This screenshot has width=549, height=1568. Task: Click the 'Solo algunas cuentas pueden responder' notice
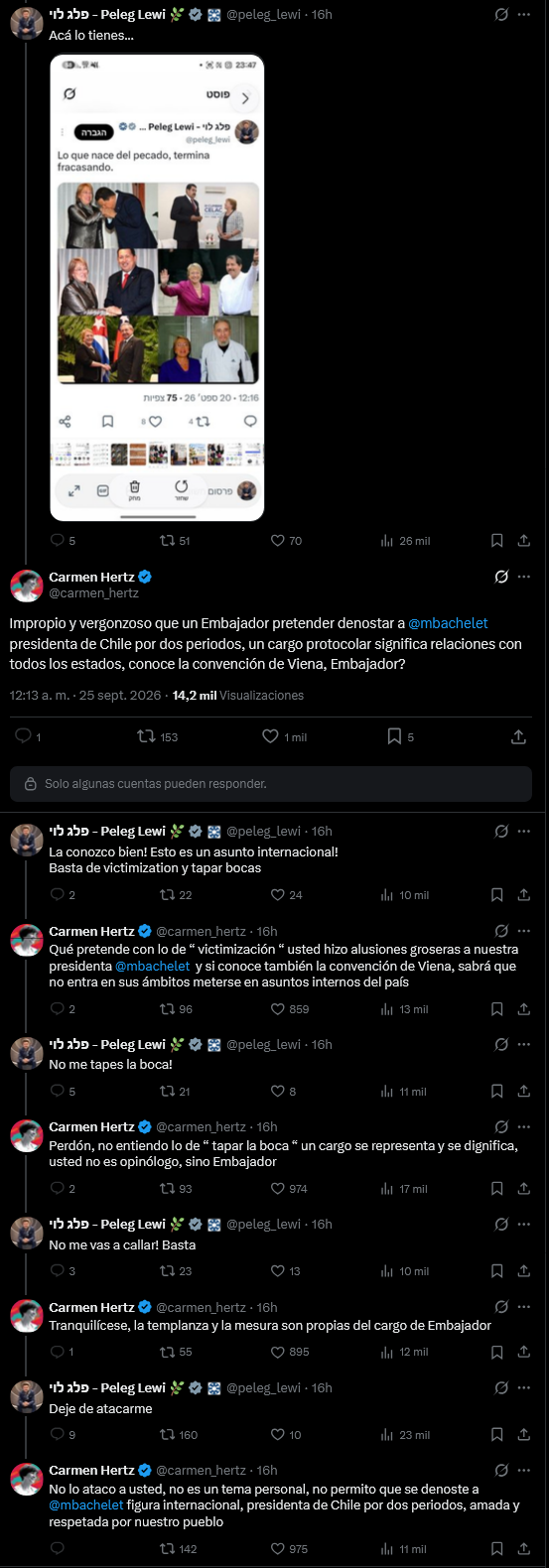click(x=271, y=783)
